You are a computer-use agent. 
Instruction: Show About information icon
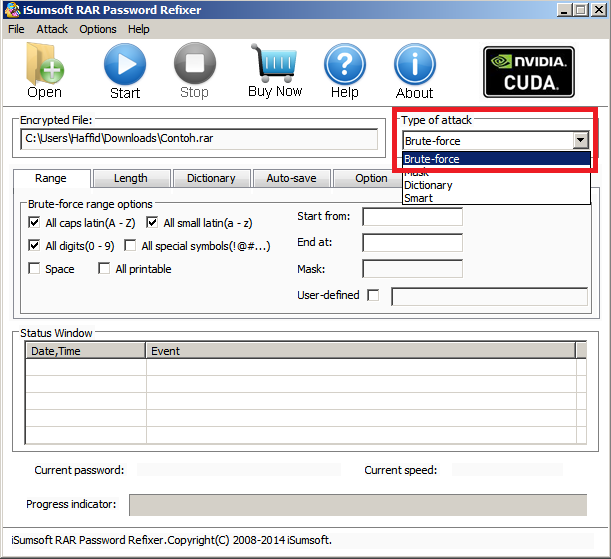coord(415,64)
